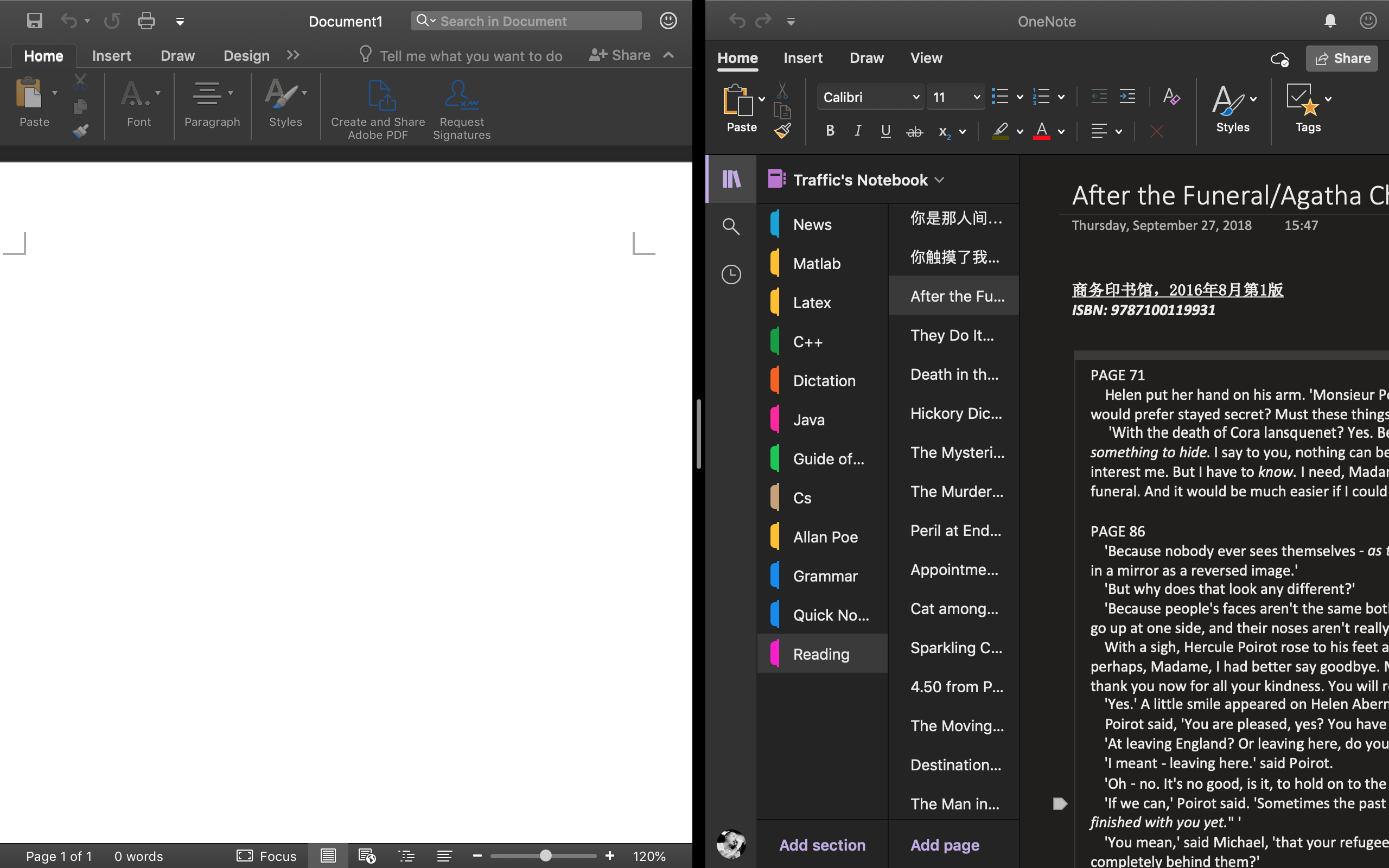Open the Draw tab in Word

(177, 56)
